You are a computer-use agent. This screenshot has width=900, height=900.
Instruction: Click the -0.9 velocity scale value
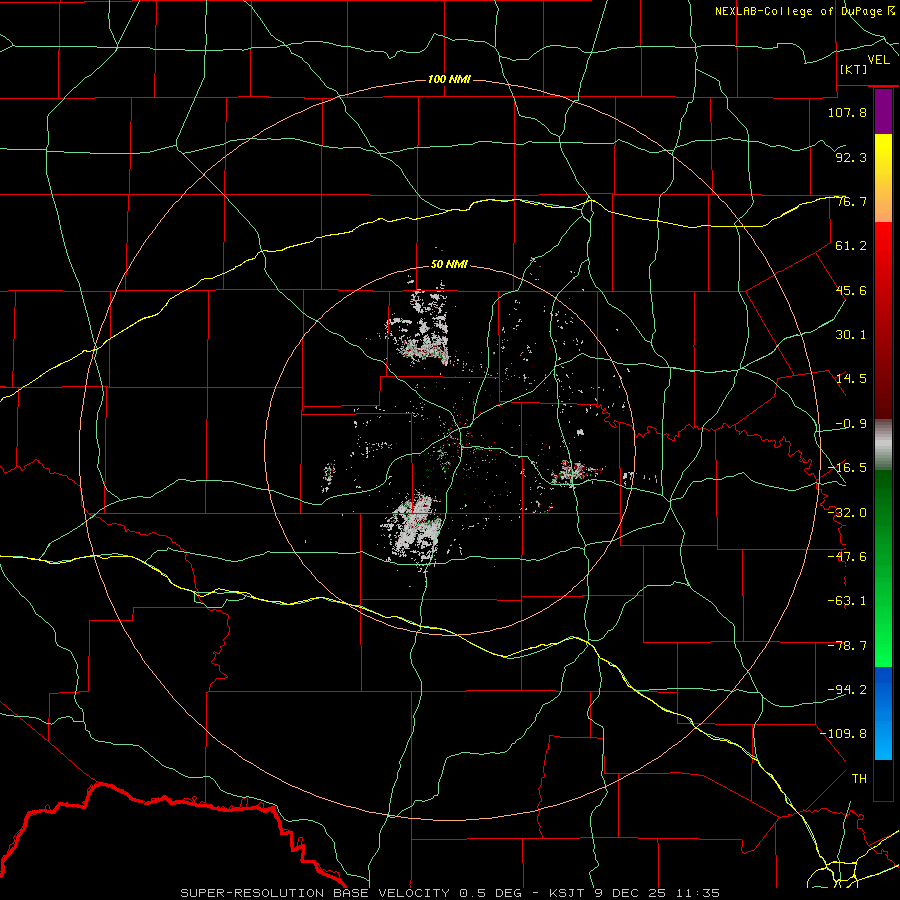851,424
